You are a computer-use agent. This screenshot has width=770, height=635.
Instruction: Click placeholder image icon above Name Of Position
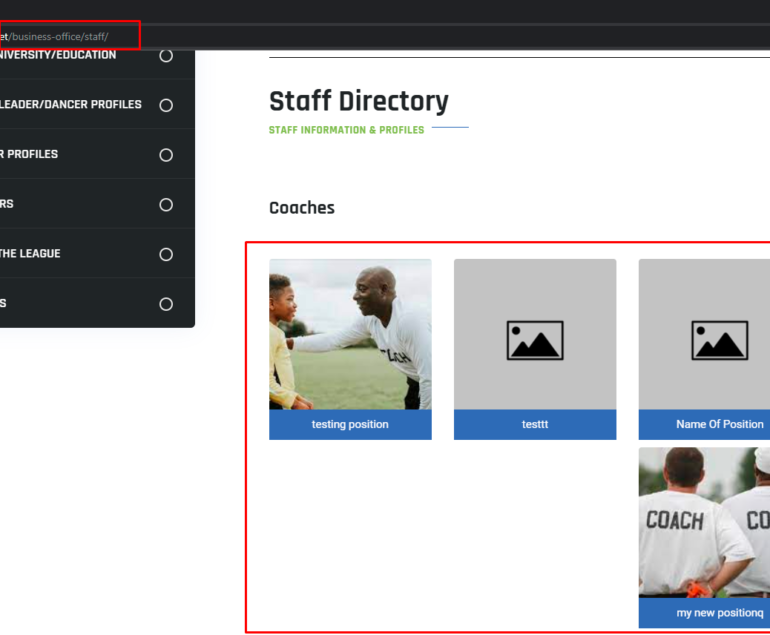[x=719, y=340]
